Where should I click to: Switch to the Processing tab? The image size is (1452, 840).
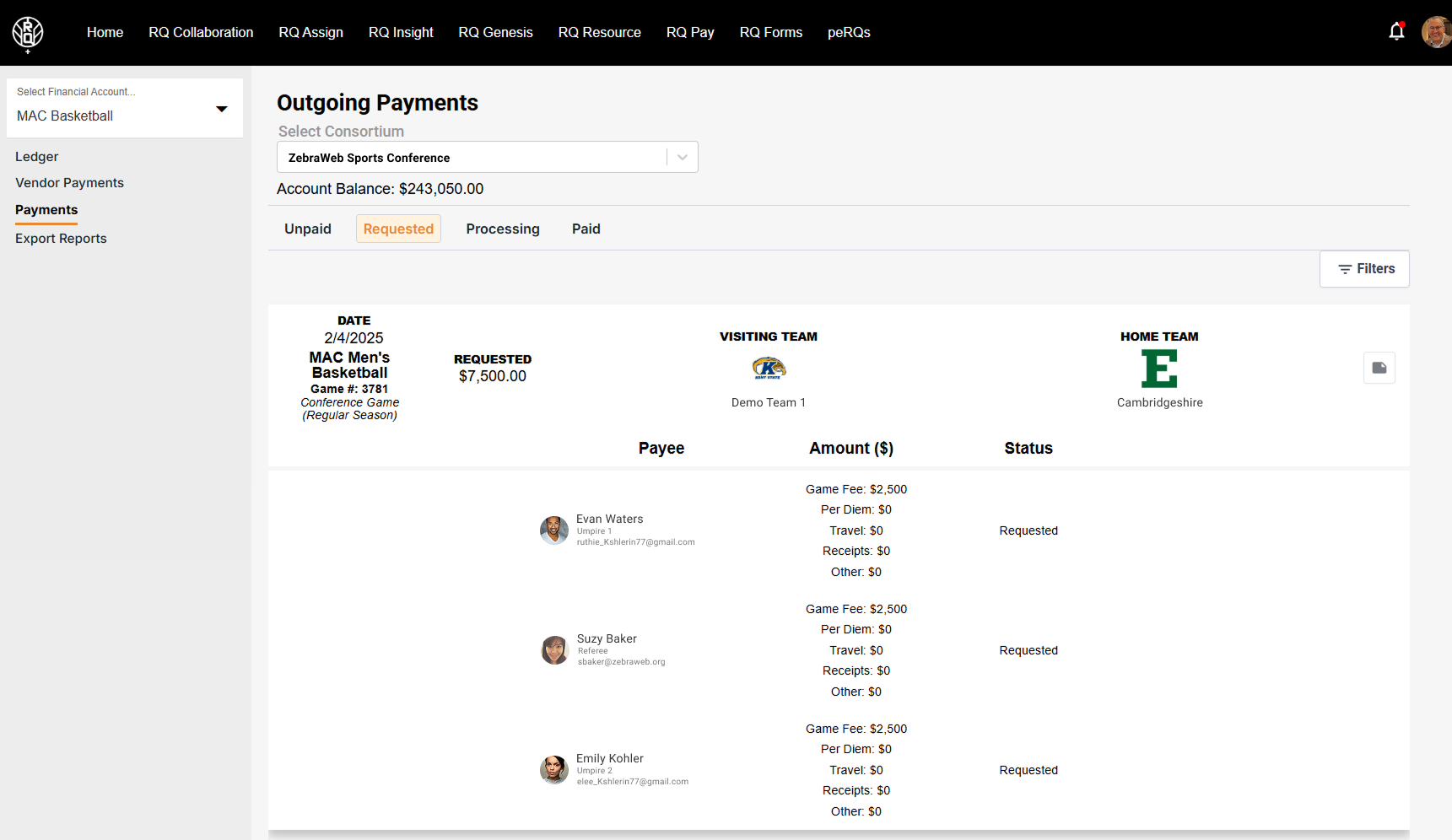[503, 229]
